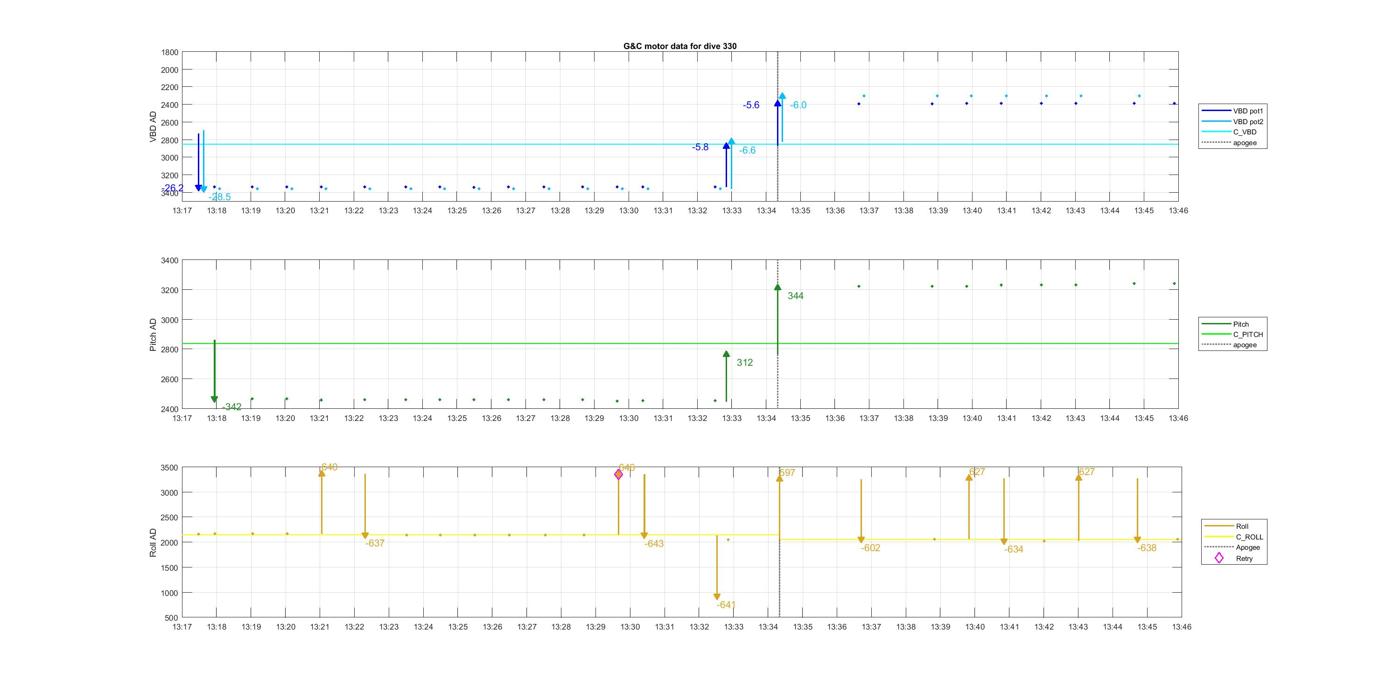Click the '13:31' tick label under the pitch plot
Screen dimensions: 1400x693
pyautogui.click(x=663, y=419)
